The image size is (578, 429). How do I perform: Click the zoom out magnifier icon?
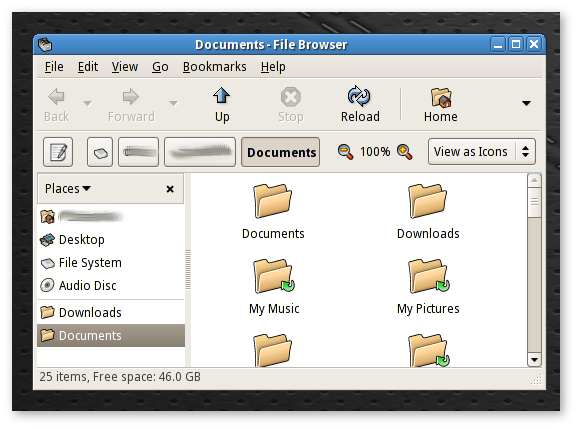pyautogui.click(x=345, y=152)
